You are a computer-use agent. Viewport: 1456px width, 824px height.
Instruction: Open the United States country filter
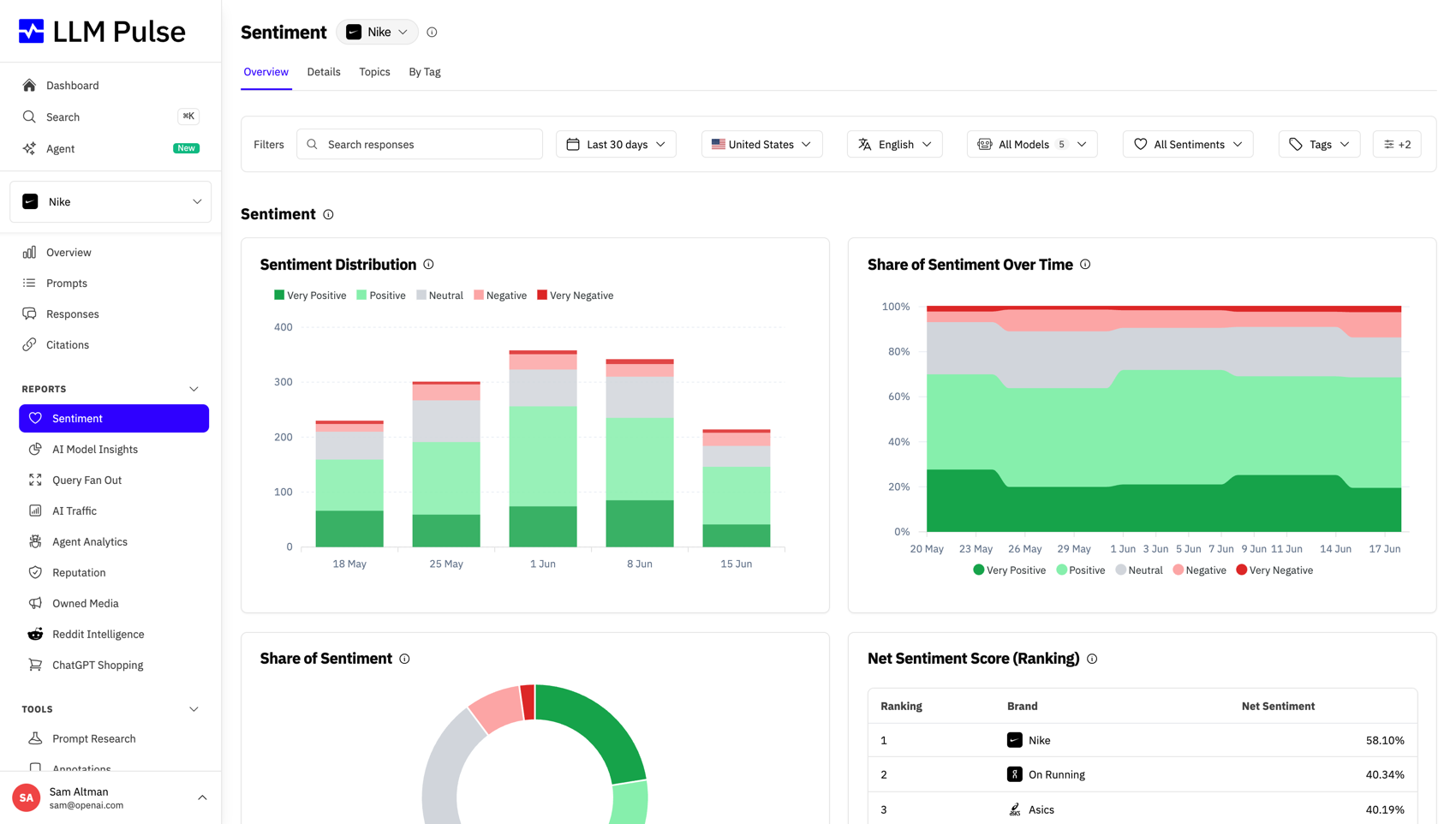pos(761,145)
